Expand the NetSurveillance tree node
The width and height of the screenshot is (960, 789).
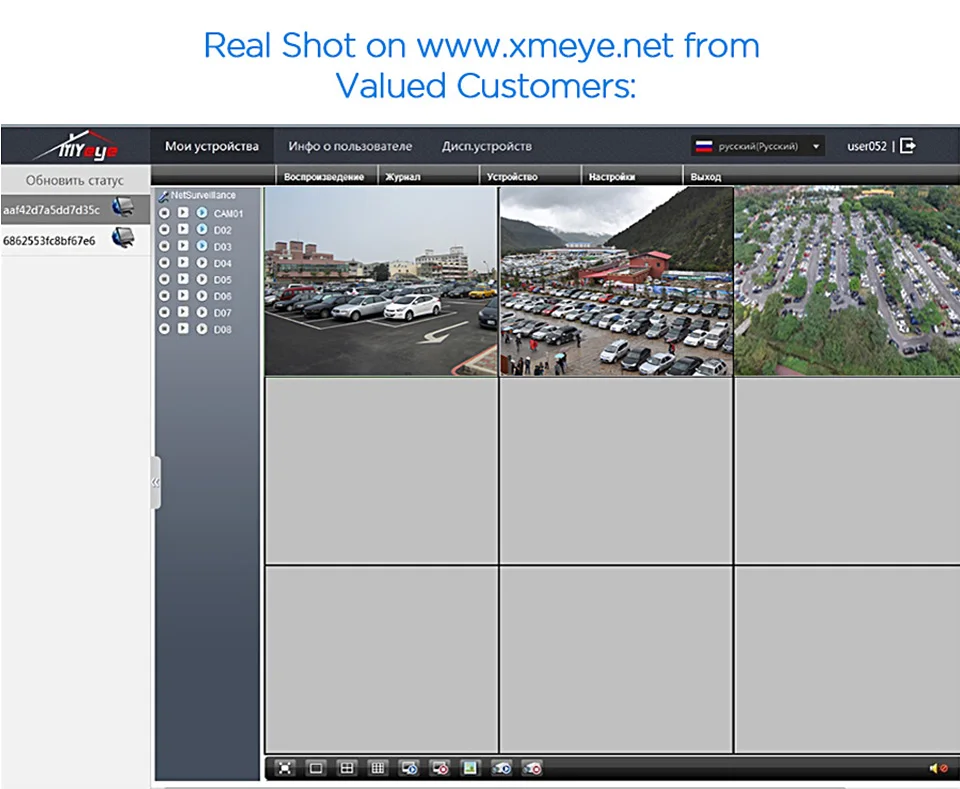[x=197, y=195]
